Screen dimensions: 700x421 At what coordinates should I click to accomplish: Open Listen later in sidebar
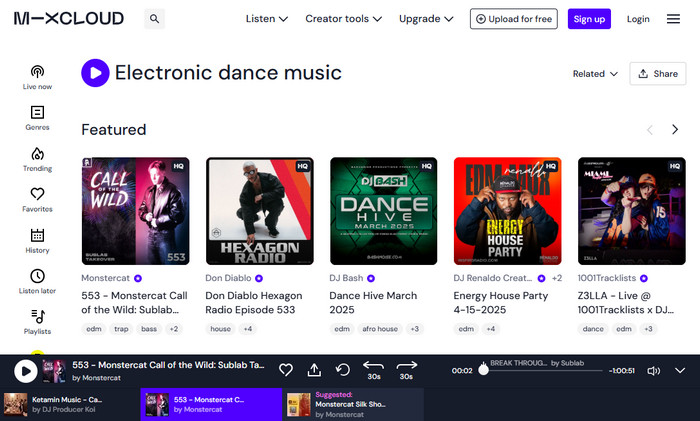38,281
